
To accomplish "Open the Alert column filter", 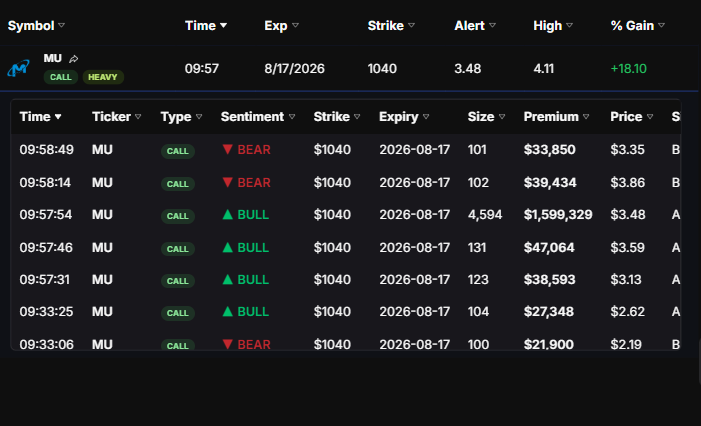I will click(x=492, y=25).
